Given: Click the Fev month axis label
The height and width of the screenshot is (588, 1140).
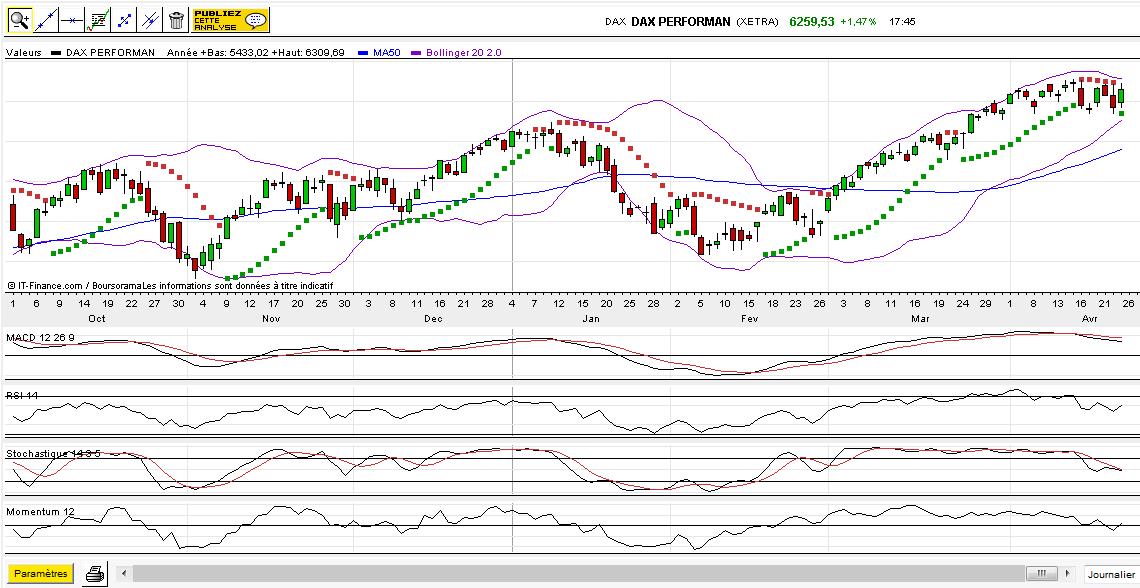Looking at the screenshot, I should coord(750,318).
